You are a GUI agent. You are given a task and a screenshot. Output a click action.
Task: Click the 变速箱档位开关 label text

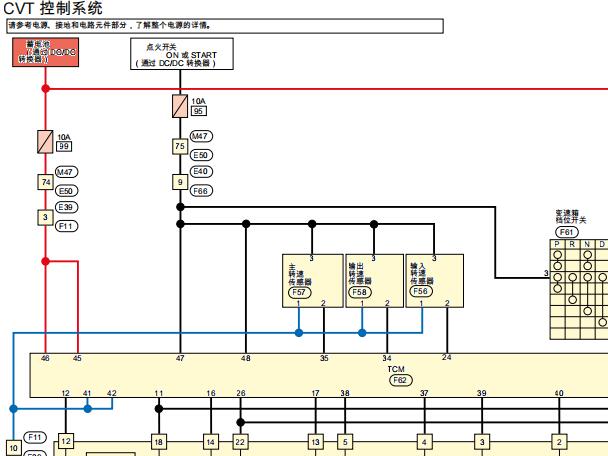point(570,217)
